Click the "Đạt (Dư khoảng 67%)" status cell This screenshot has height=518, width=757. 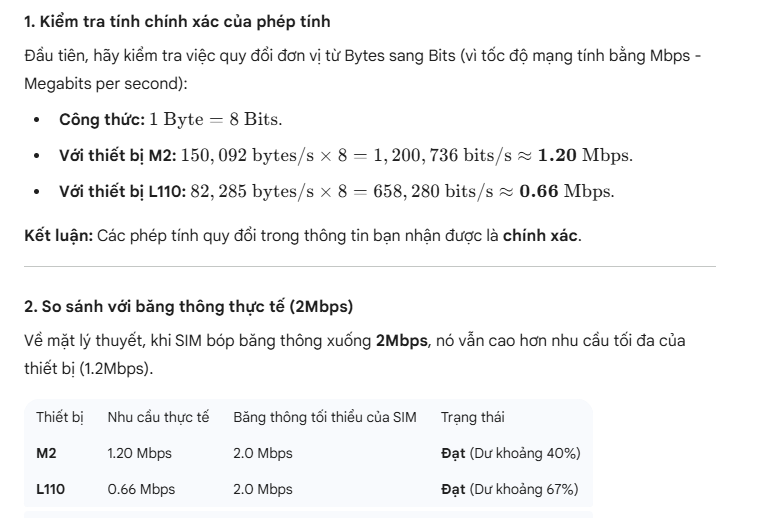(510, 489)
